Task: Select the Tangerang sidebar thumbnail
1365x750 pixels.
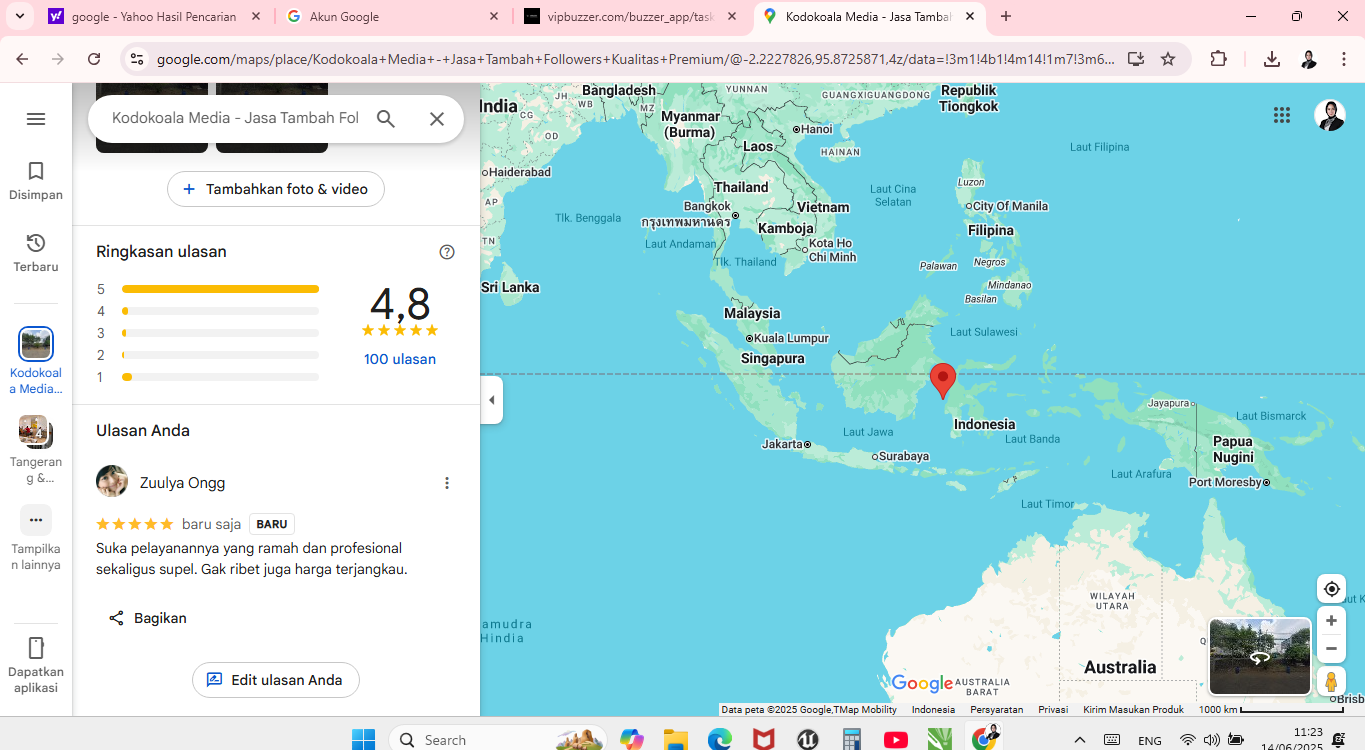Action: (36, 431)
